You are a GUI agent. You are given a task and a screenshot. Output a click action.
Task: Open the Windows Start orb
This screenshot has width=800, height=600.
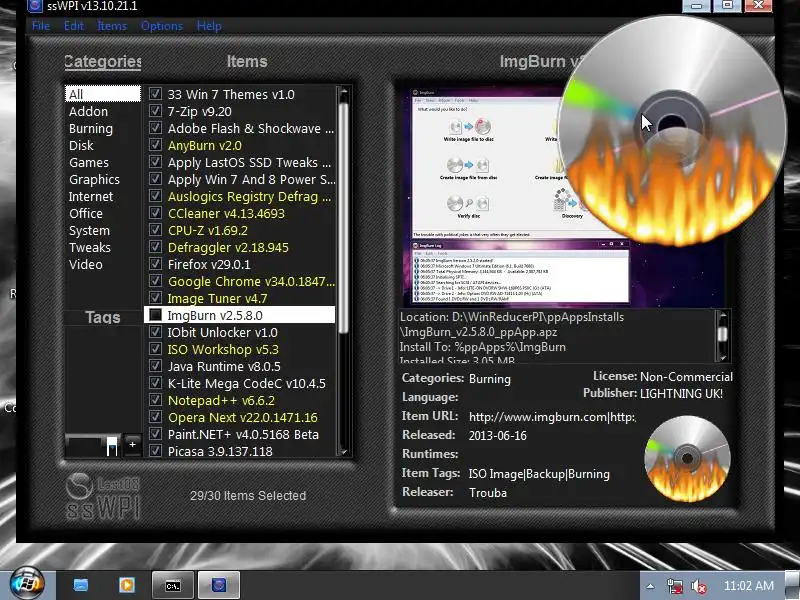pyautogui.click(x=27, y=584)
